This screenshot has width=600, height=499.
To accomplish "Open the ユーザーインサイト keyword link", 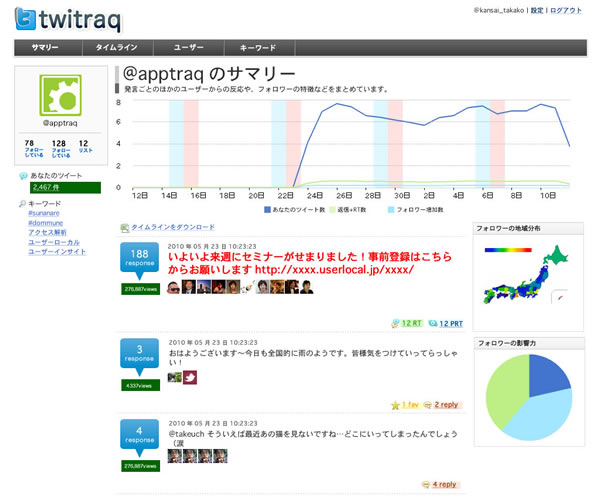I will point(57,252).
